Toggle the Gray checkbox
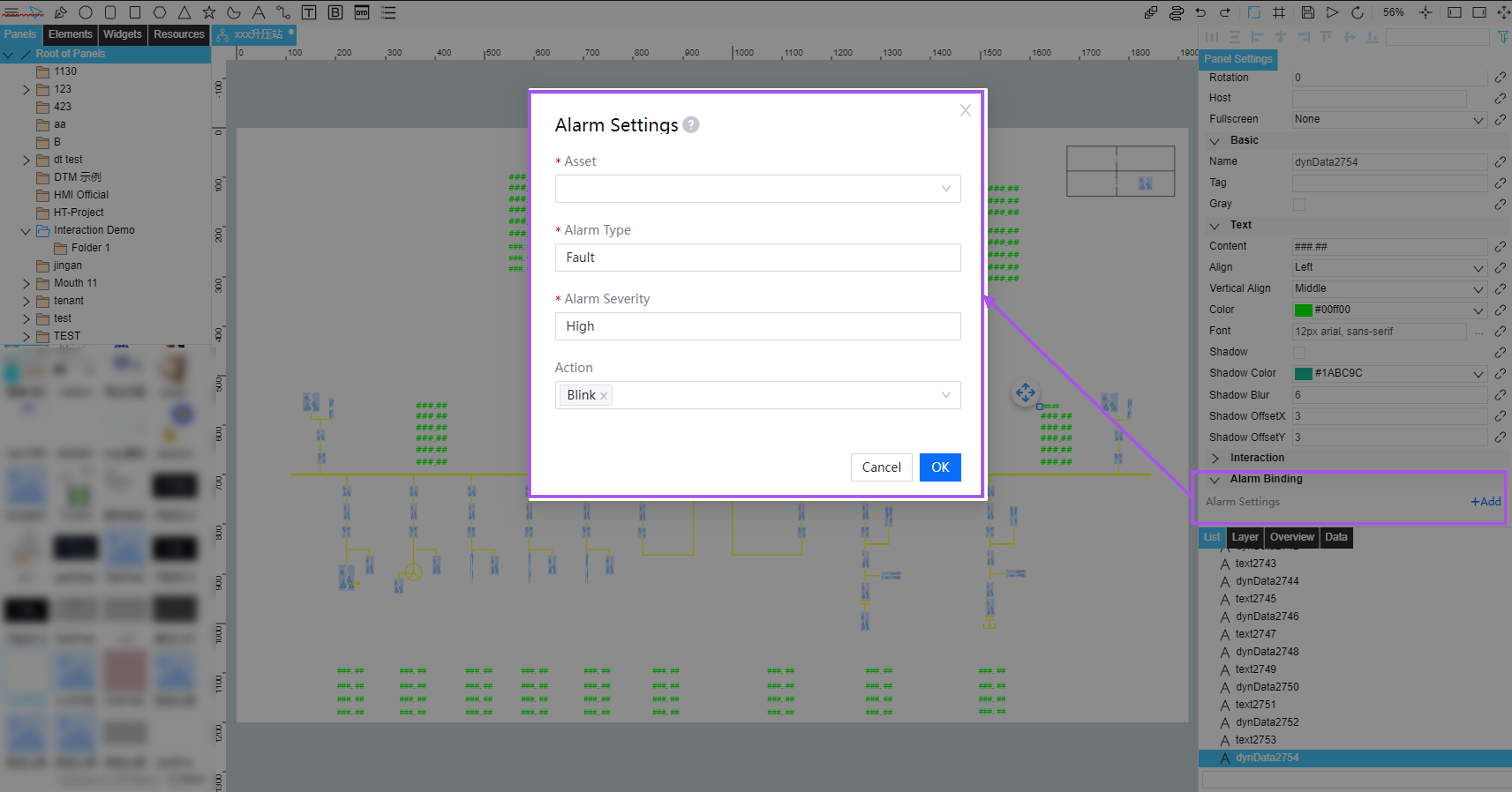 (x=1299, y=204)
